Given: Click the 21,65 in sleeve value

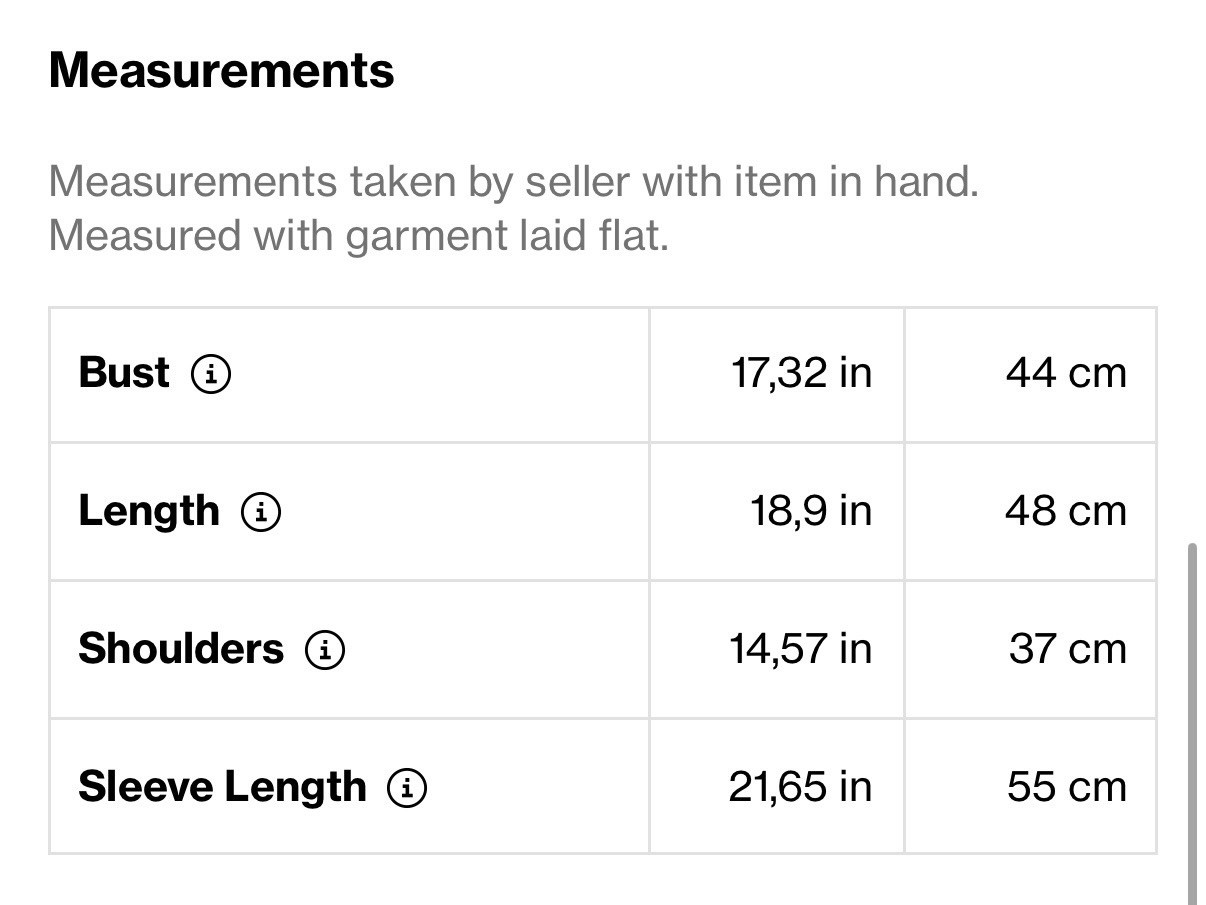Looking at the screenshot, I should (x=800, y=787).
